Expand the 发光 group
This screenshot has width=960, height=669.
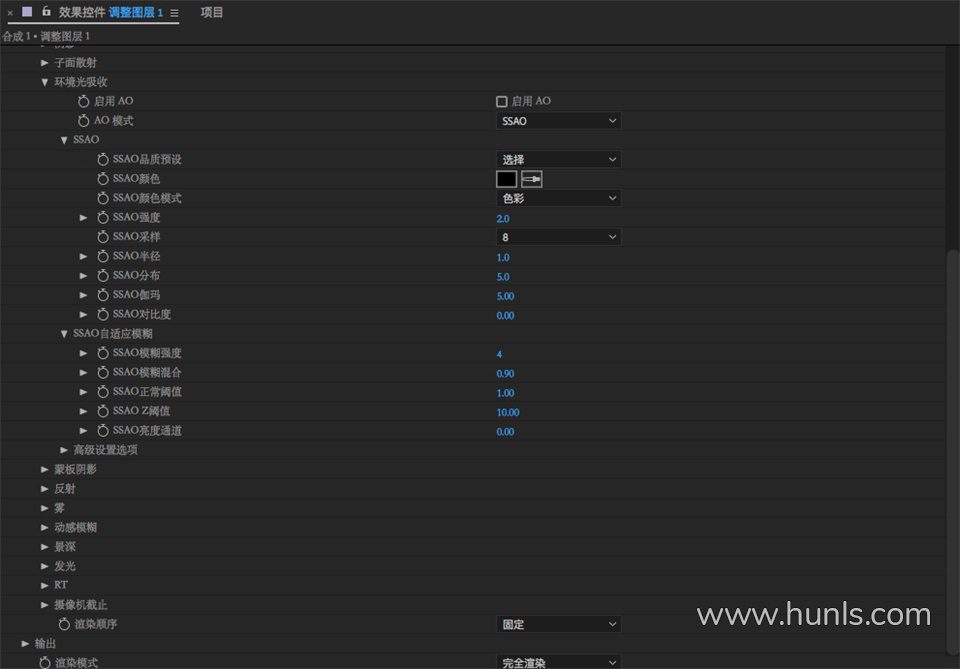pyautogui.click(x=45, y=566)
